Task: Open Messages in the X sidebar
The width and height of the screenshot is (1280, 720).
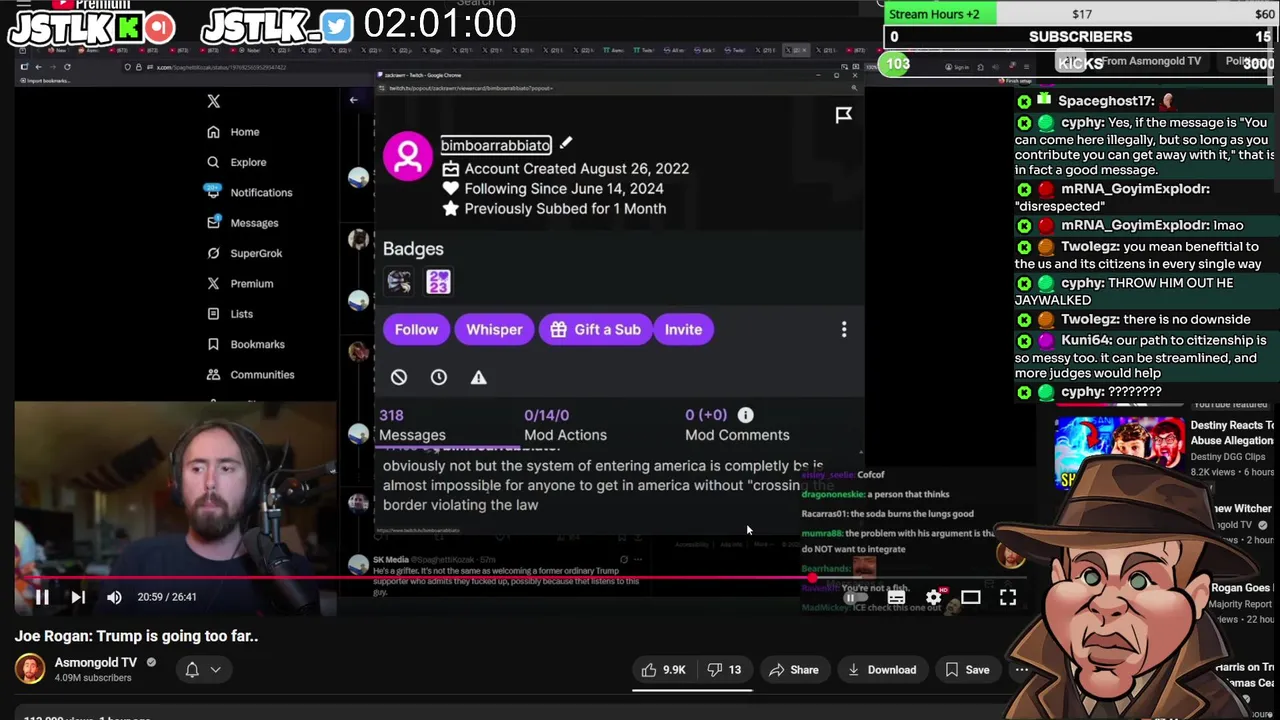Action: pyautogui.click(x=242, y=223)
